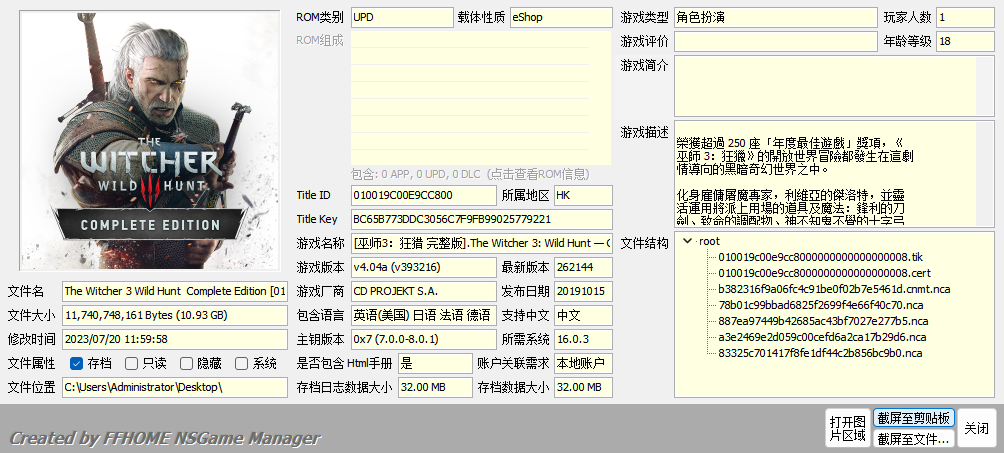Enable the 只读 checkbox

click(131, 363)
